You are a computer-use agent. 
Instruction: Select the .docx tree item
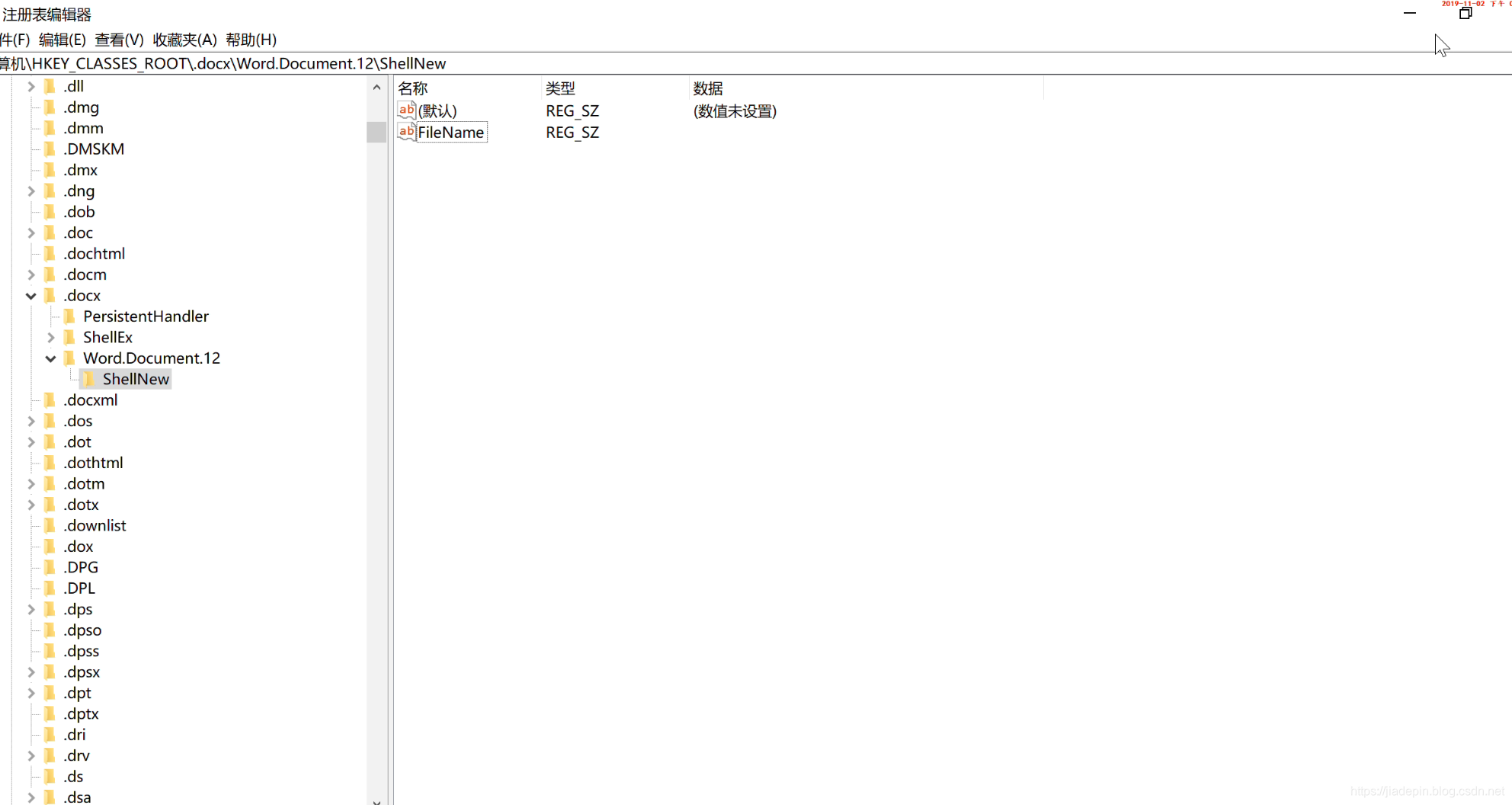pyautogui.click(x=82, y=296)
